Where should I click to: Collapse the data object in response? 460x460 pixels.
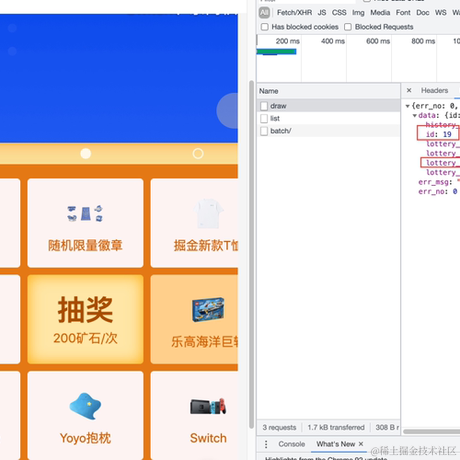point(415,116)
